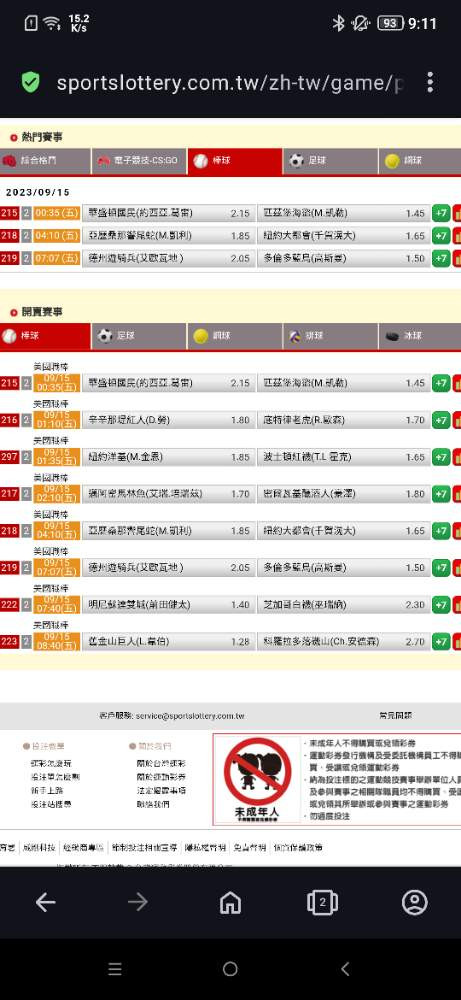Expand +7 bets for game 216
The height and width of the screenshot is (1000, 461).
pos(441,420)
